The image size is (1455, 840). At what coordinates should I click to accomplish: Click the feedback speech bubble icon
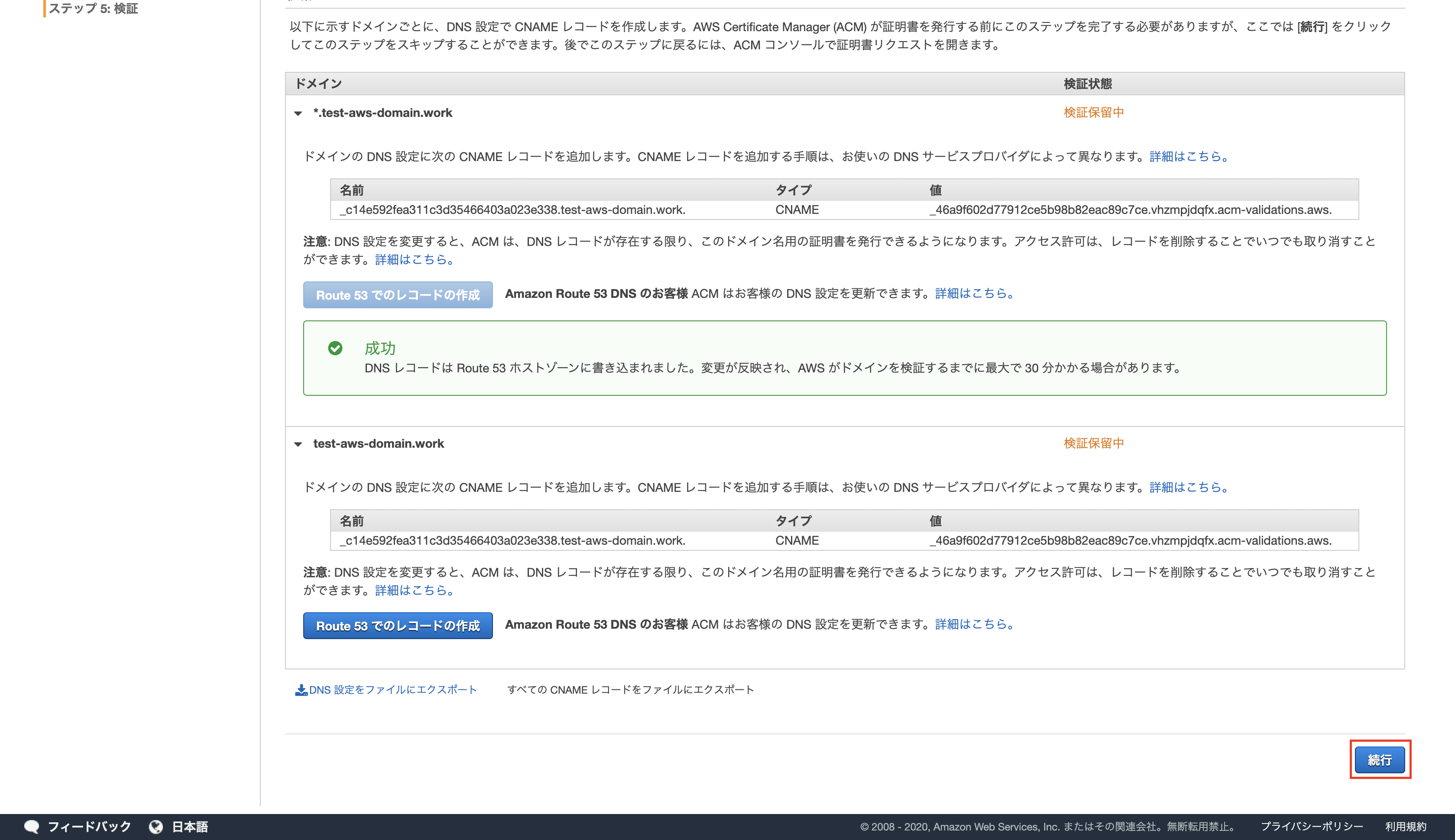tap(31, 826)
